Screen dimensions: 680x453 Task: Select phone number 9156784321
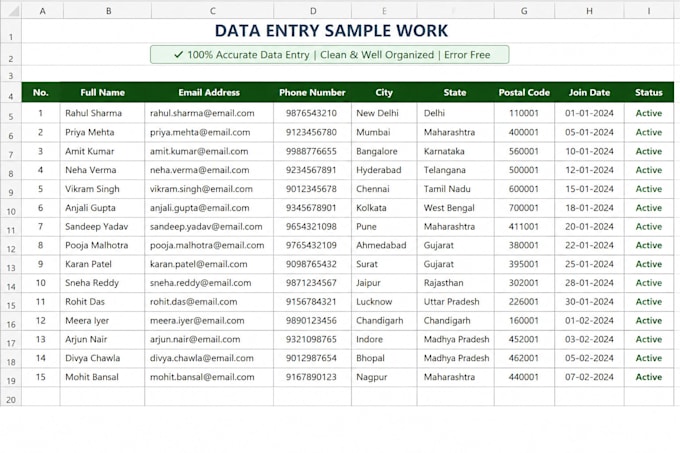tap(312, 302)
